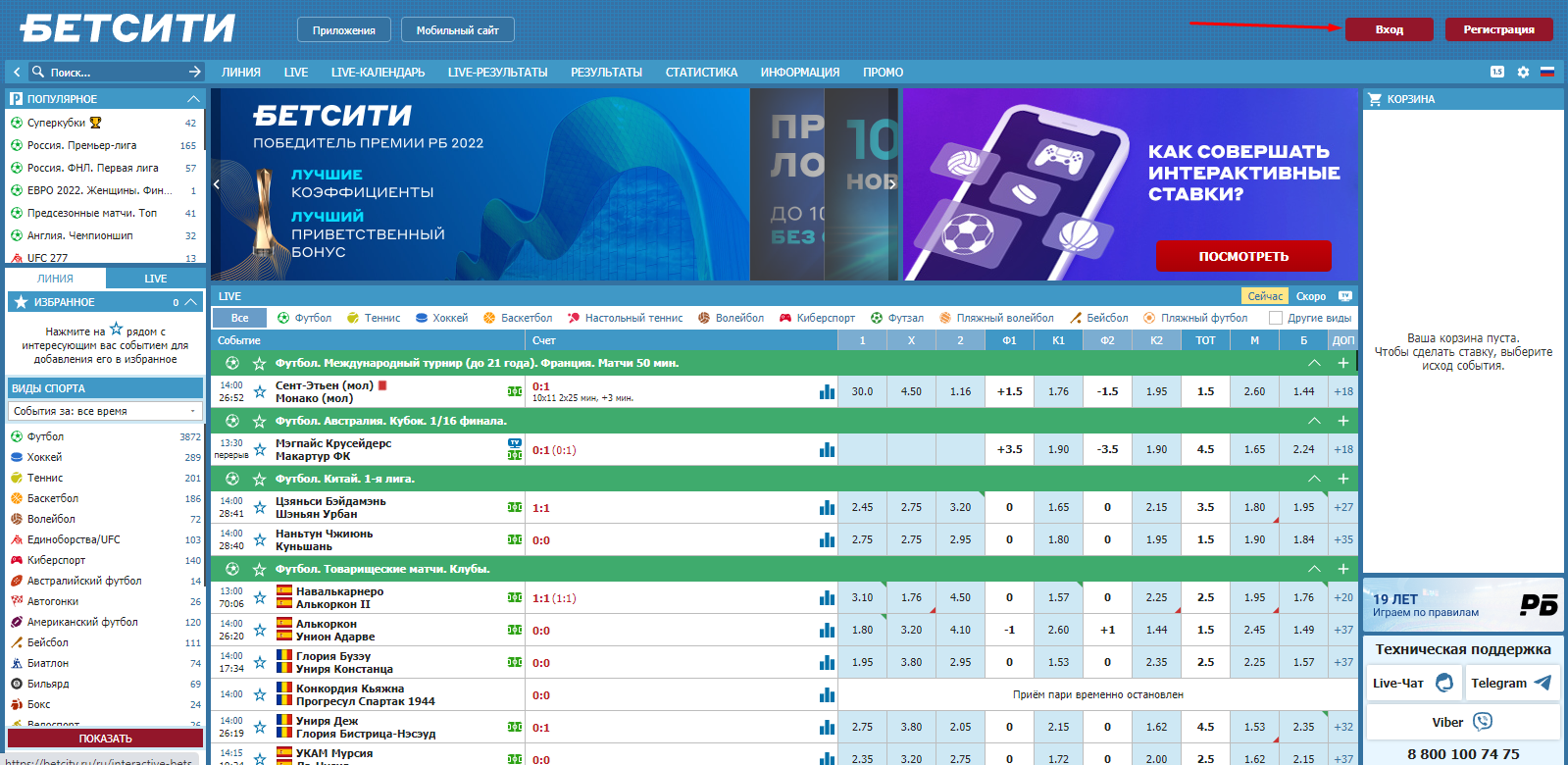Add Цзянсы Бэйдамэнь match to favorites
This screenshot has width=1568, height=765.
[260, 508]
